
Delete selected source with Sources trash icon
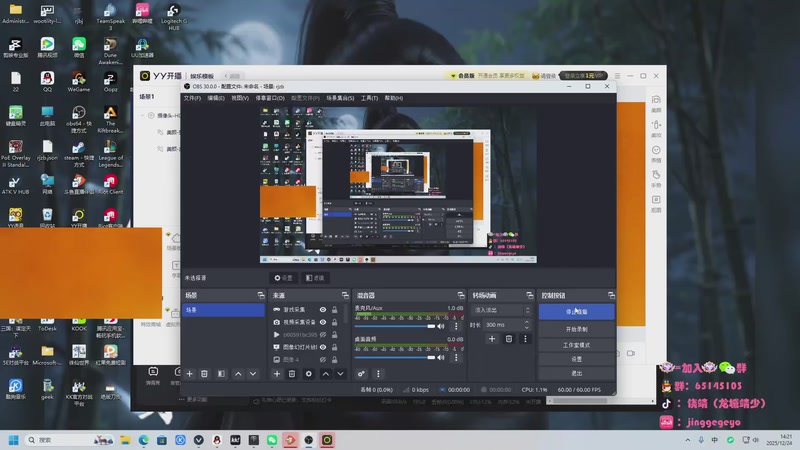click(292, 374)
